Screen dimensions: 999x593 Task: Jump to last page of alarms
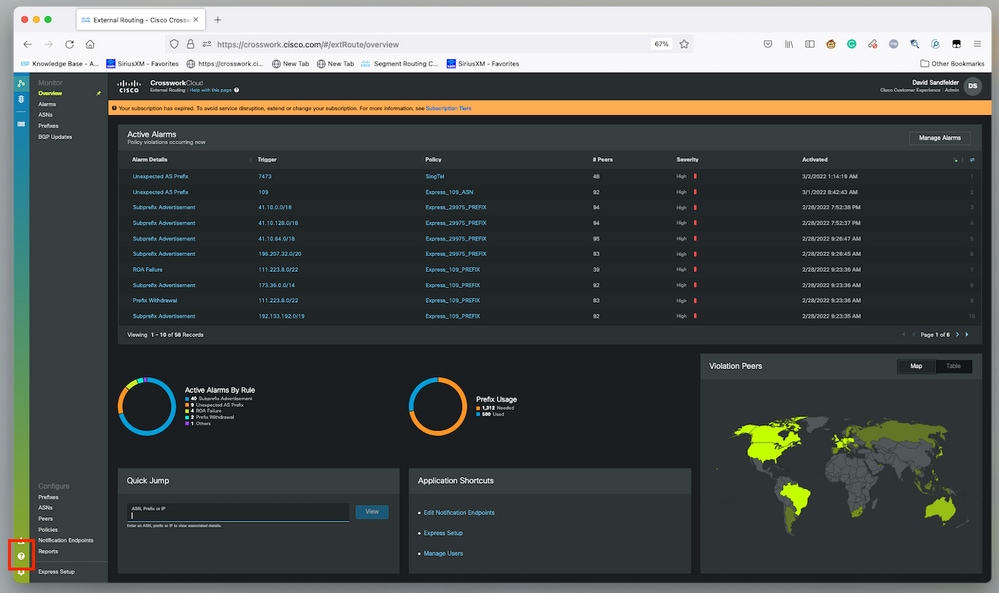point(967,334)
